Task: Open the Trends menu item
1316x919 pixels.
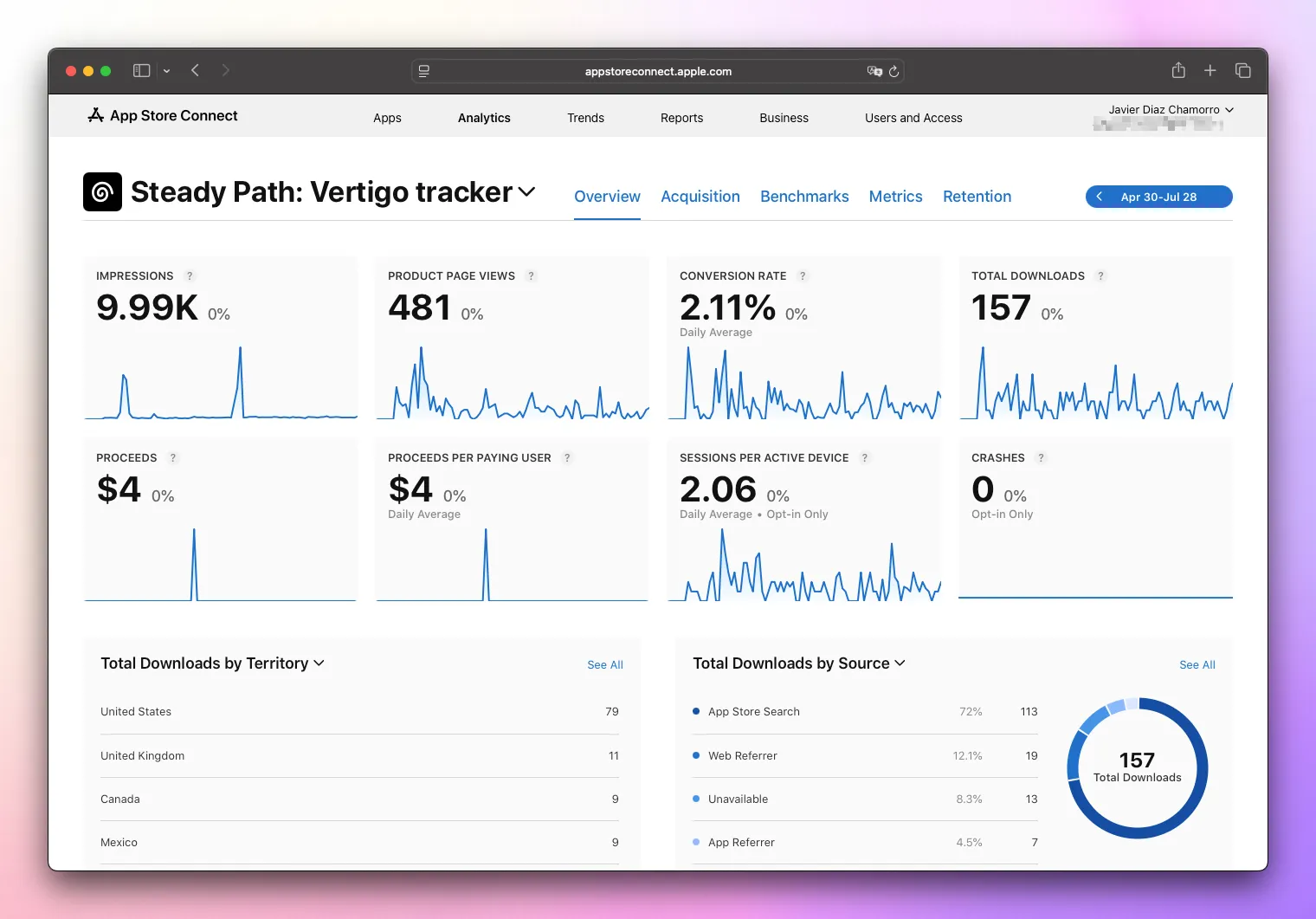Action: coord(585,118)
